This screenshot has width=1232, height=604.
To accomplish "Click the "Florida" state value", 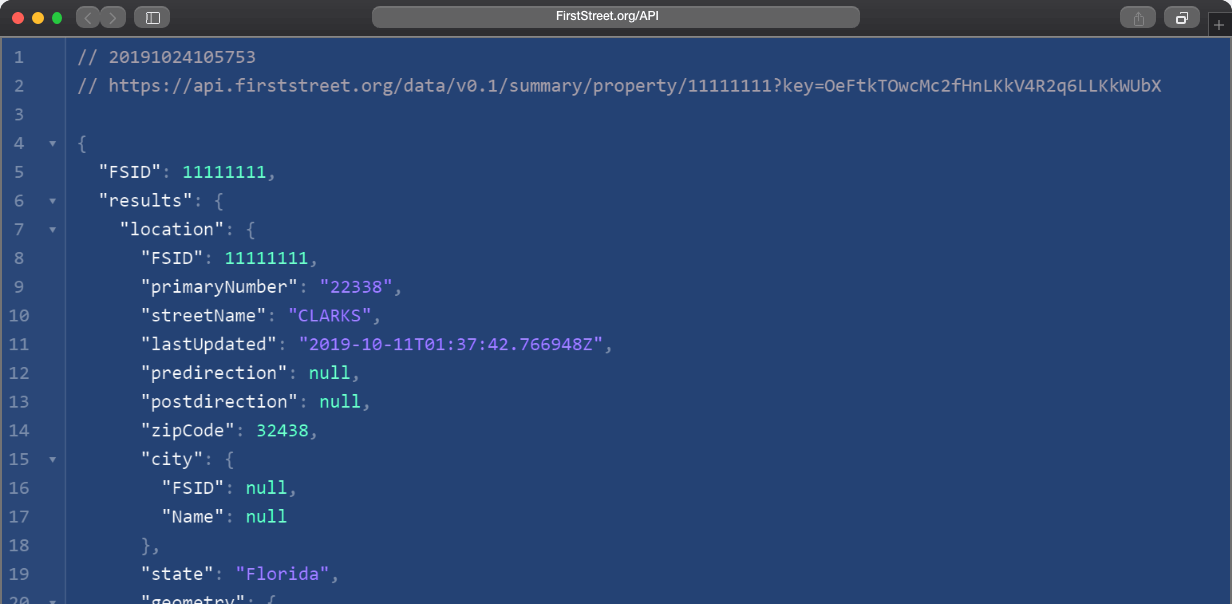I will click(x=282, y=575).
